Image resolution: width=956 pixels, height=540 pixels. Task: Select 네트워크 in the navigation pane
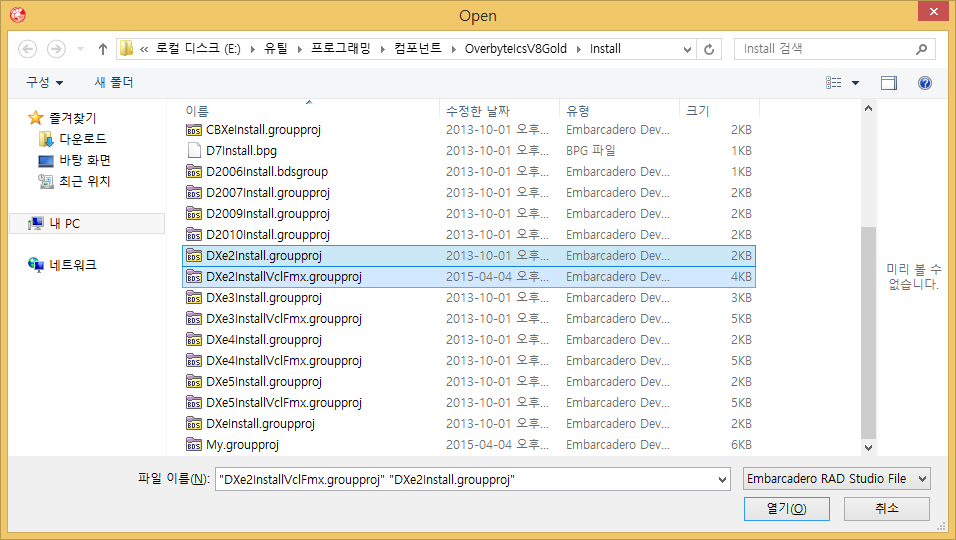72,265
